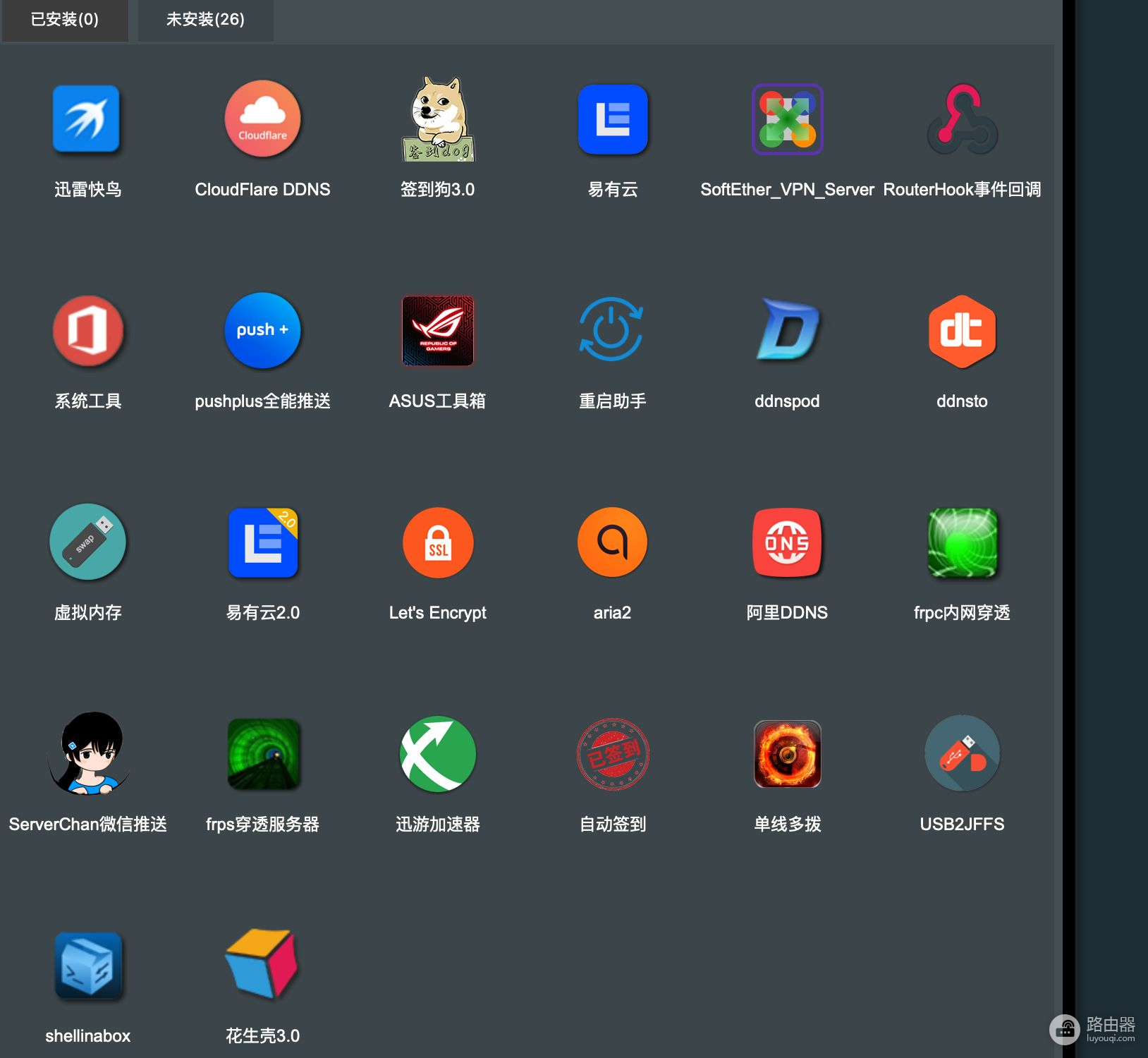The image size is (1148, 1058).
Task: Open the RouterHook事件回调 webhook icon
Action: 962,119
